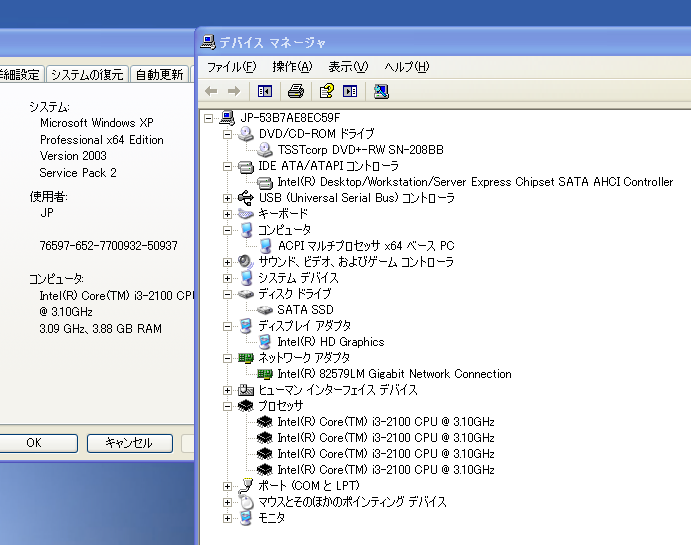Select Intel 82579LM Gigabit Network Connection

[x=394, y=374]
